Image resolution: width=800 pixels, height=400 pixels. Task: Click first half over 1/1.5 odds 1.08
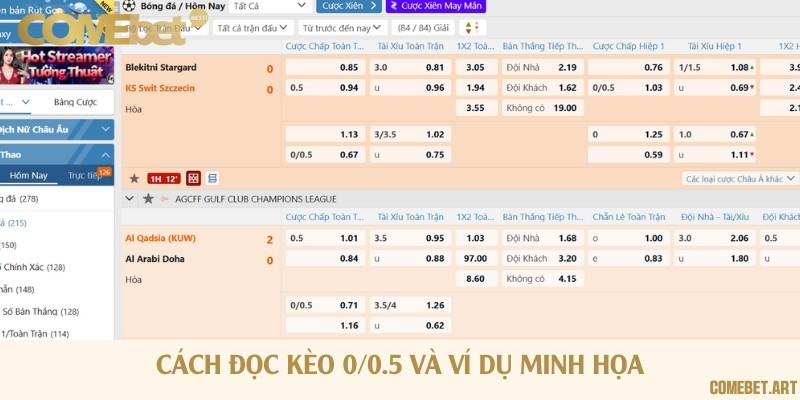coord(715,67)
